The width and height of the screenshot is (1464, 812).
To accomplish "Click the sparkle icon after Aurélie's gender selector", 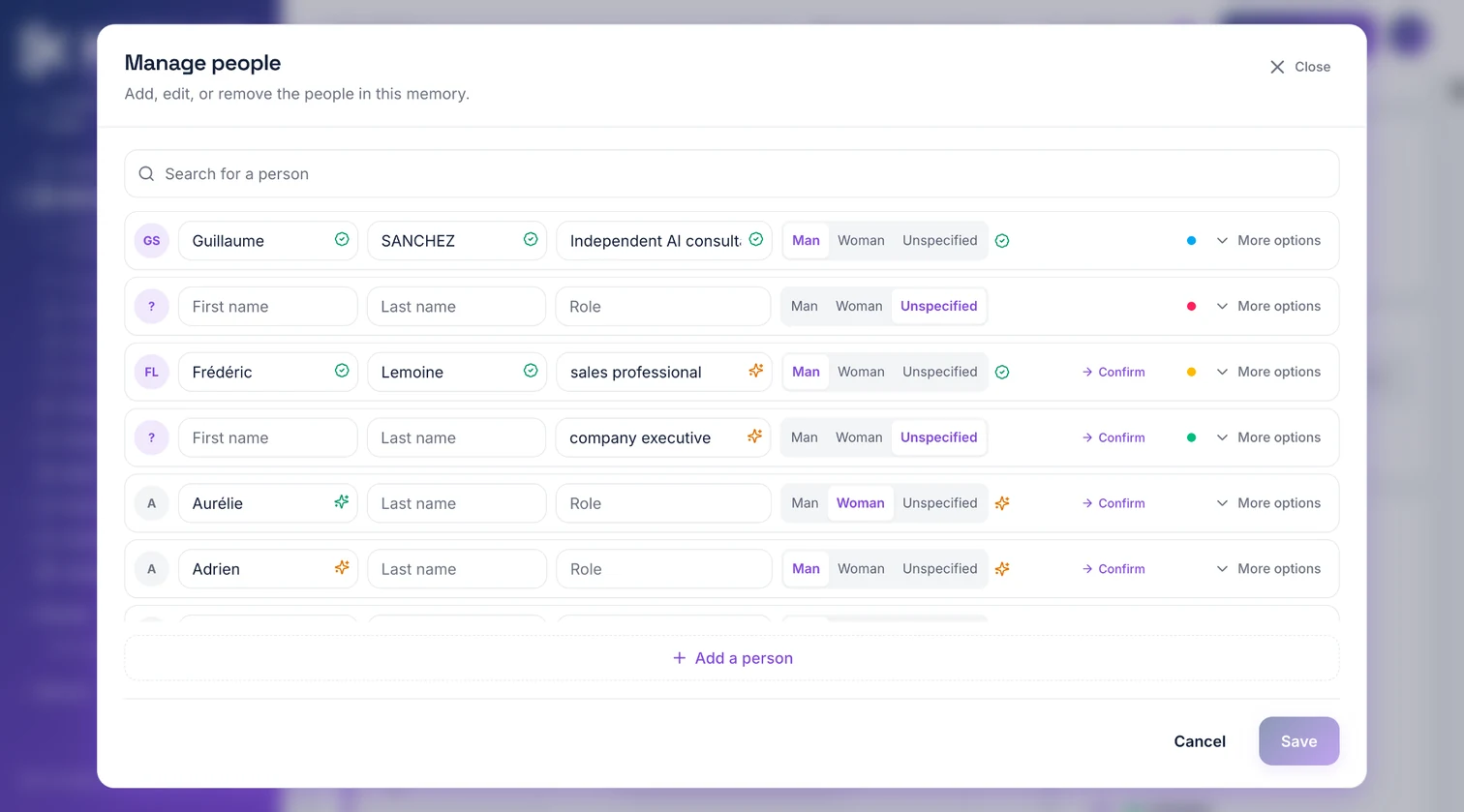I will 1002,503.
